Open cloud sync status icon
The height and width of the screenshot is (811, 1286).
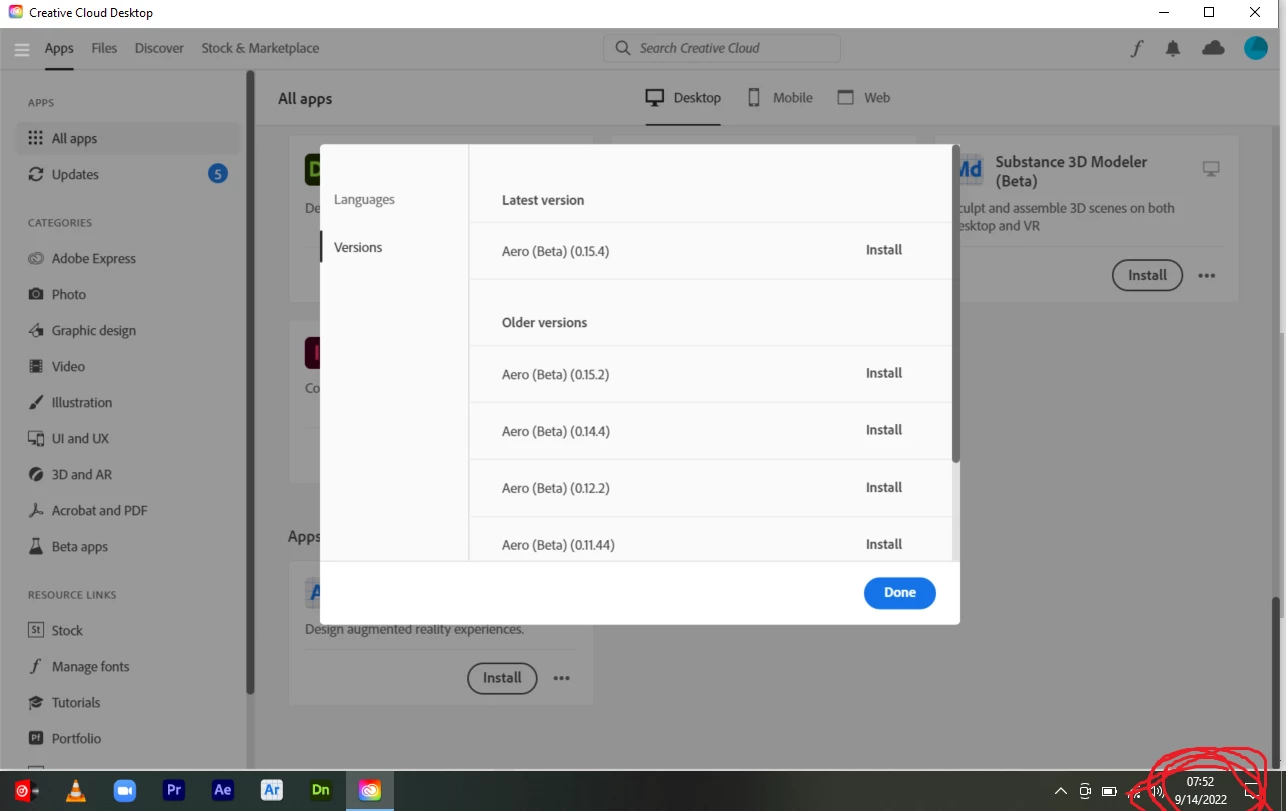click(1213, 48)
